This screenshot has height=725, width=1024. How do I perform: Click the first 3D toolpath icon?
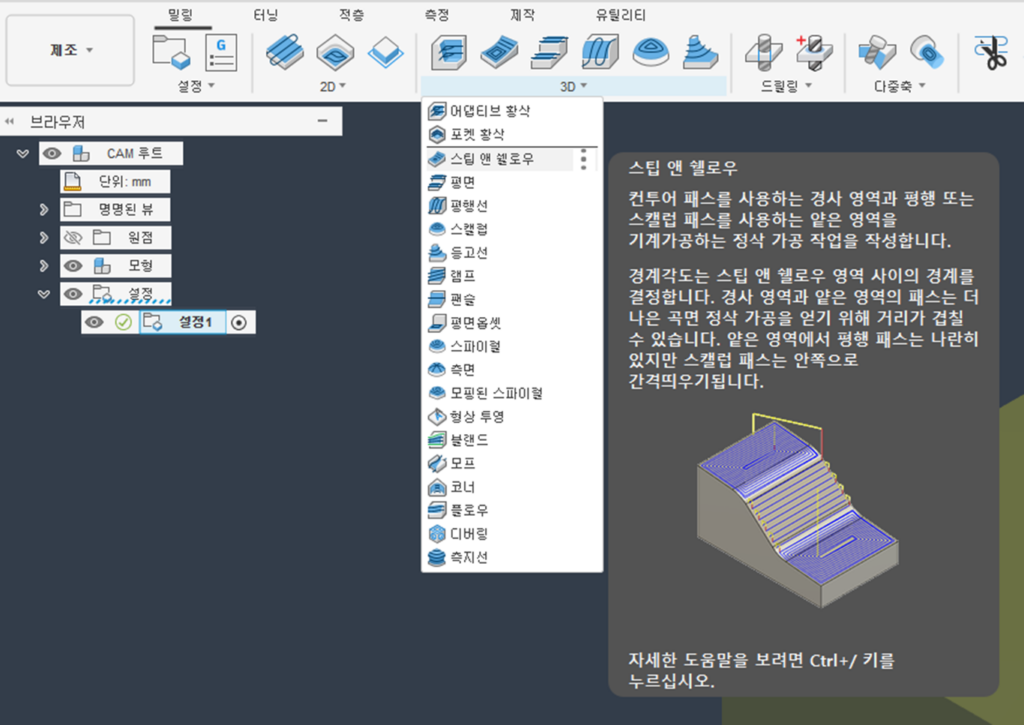click(x=449, y=51)
